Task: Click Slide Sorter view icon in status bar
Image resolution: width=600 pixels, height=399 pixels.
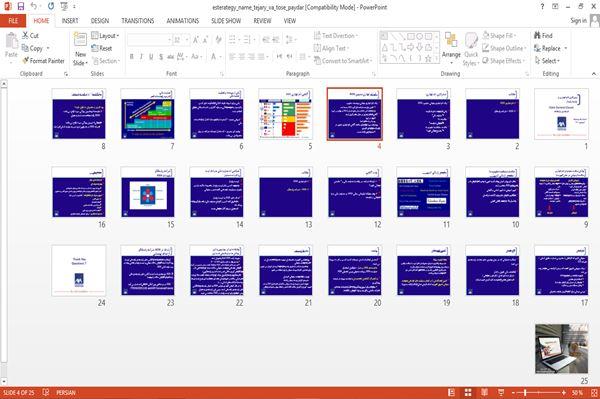Action: pyautogui.click(x=468, y=392)
